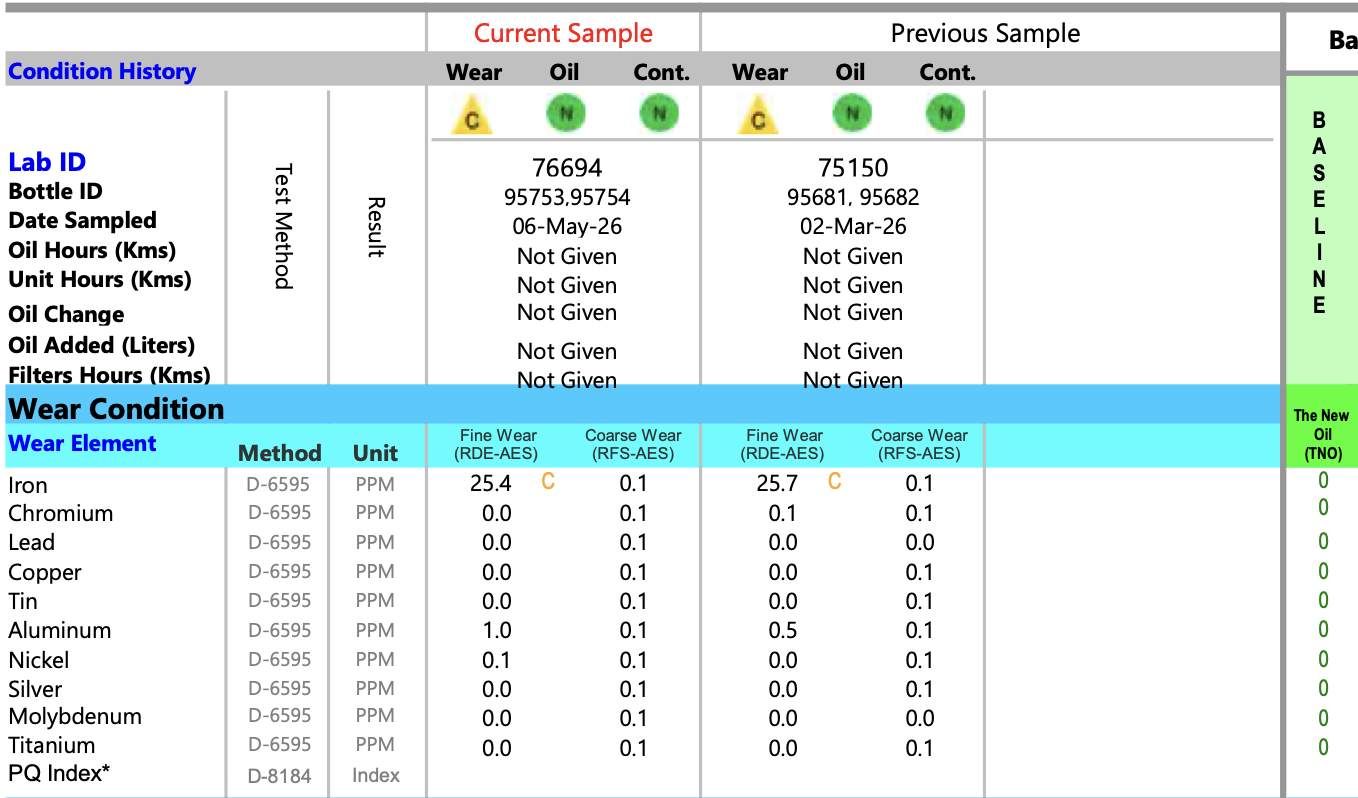Click Aluminum previous fine wear value 0.5

pyautogui.click(x=783, y=631)
